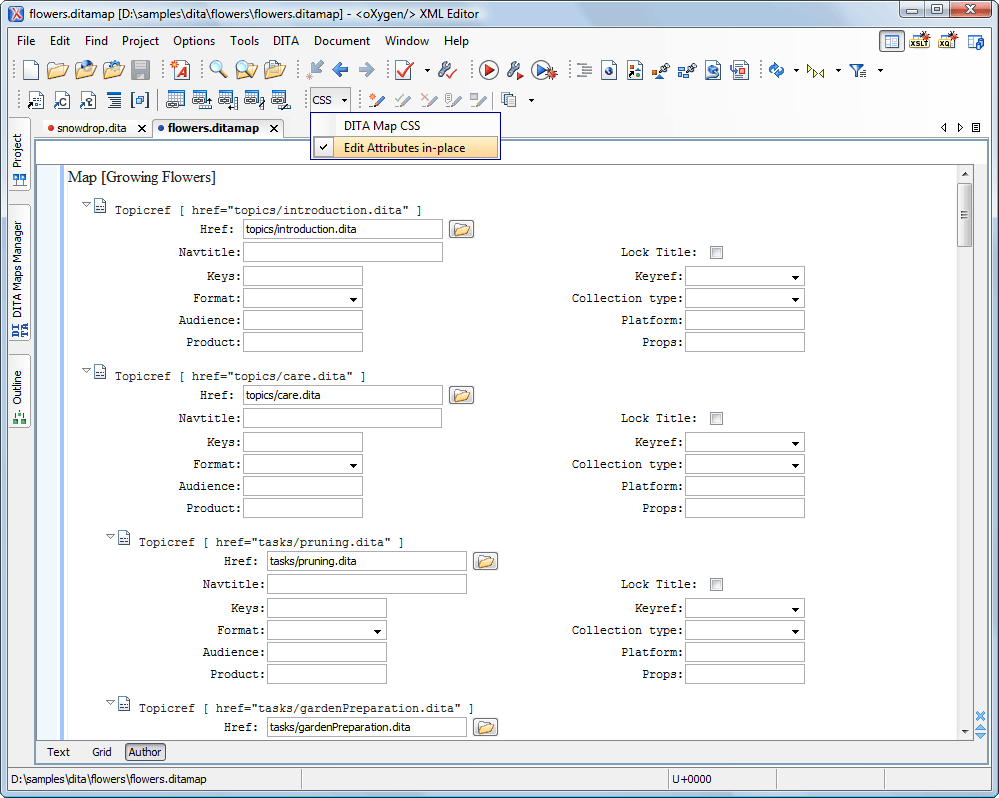The image size is (999, 798).
Task: Click Audience field of pruning.dita topicref
Action: (x=327, y=653)
